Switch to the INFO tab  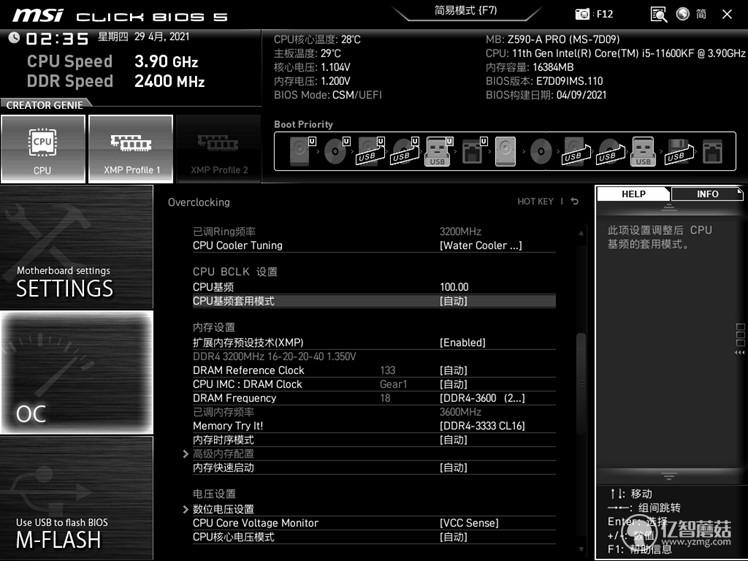(707, 194)
